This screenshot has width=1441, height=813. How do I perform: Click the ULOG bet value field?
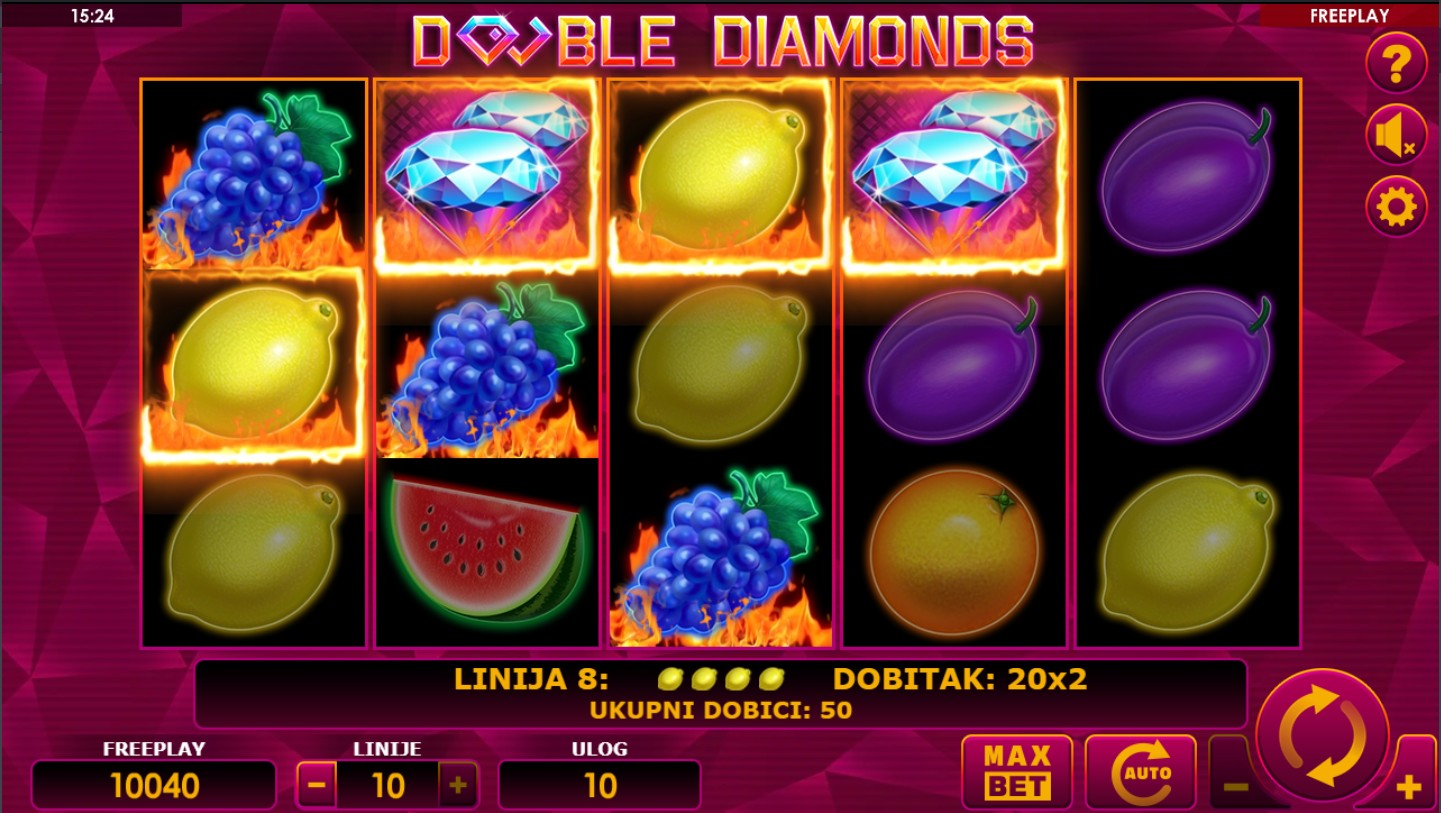pyautogui.click(x=599, y=785)
